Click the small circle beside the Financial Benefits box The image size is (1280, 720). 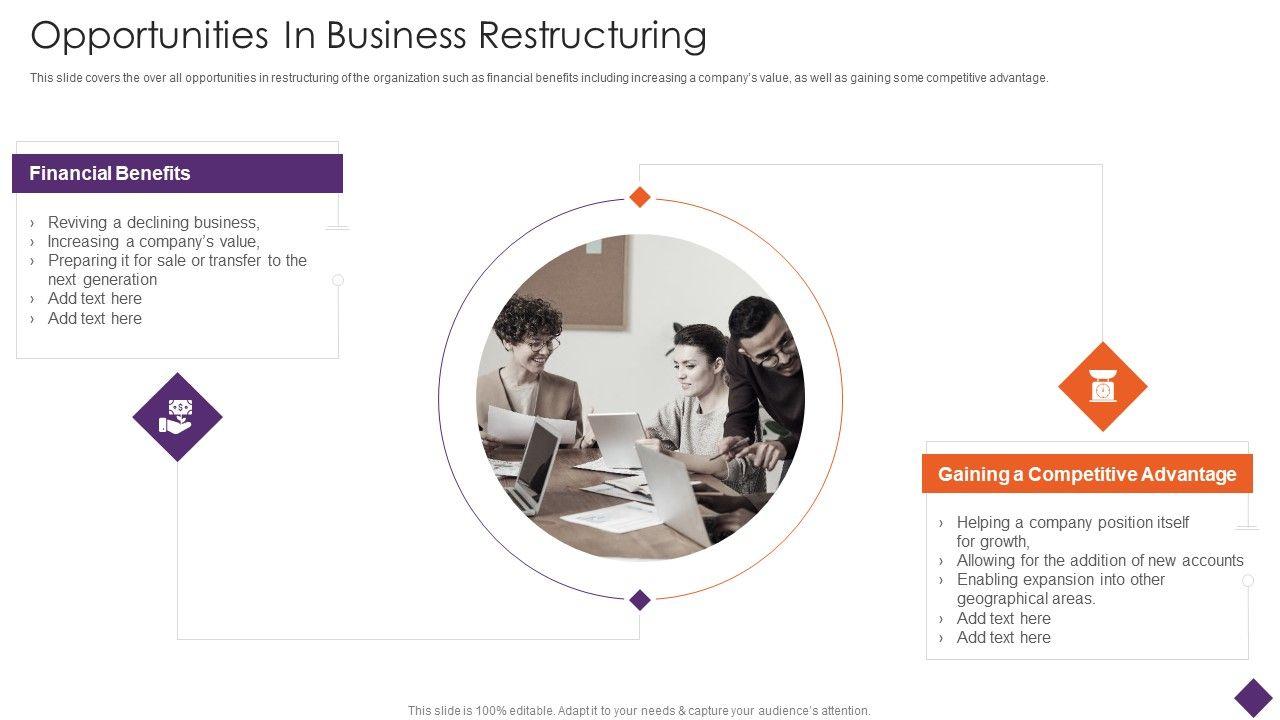pos(338,280)
